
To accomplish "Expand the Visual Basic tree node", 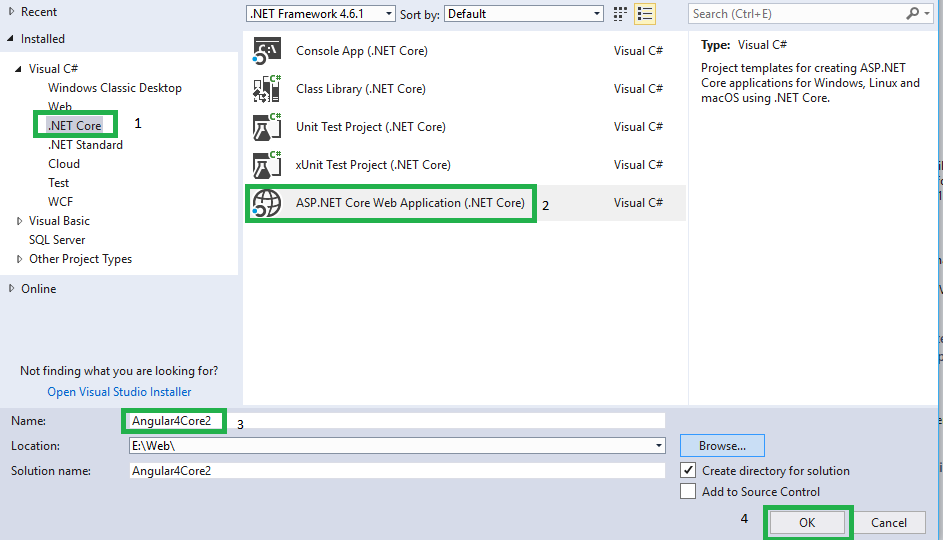I will (x=19, y=221).
